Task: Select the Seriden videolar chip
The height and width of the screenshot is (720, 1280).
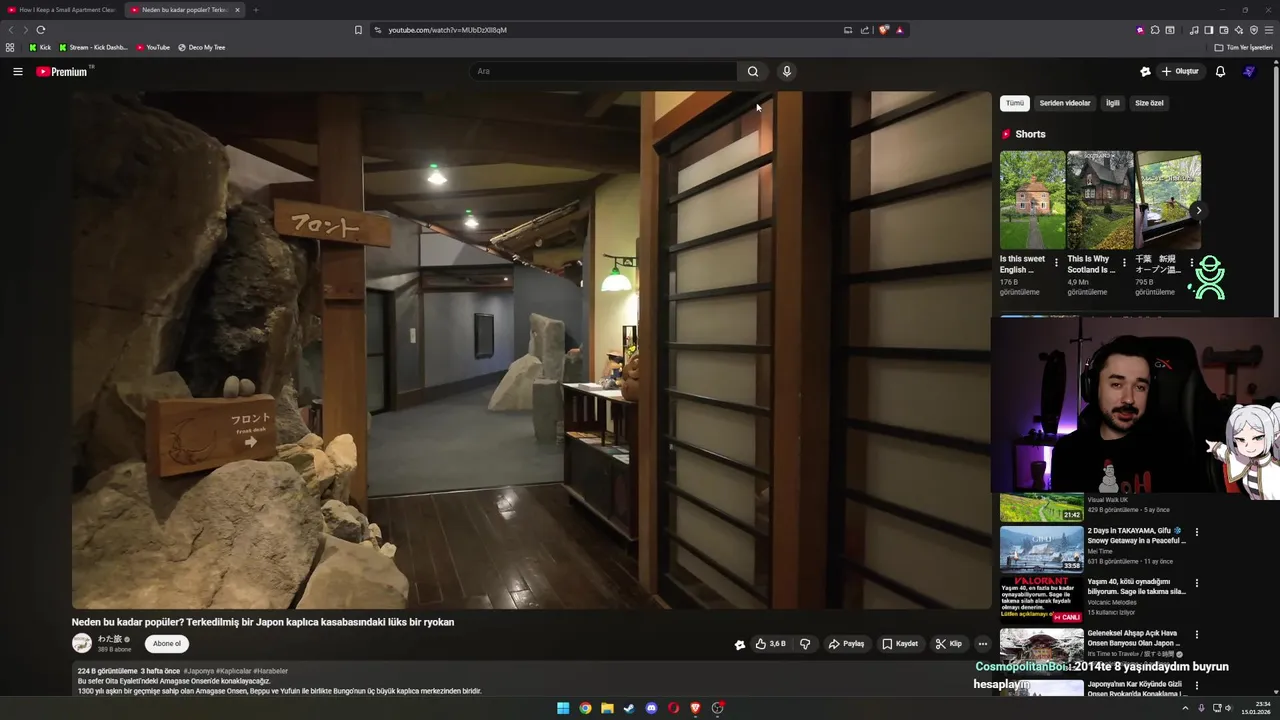Action: (1065, 103)
